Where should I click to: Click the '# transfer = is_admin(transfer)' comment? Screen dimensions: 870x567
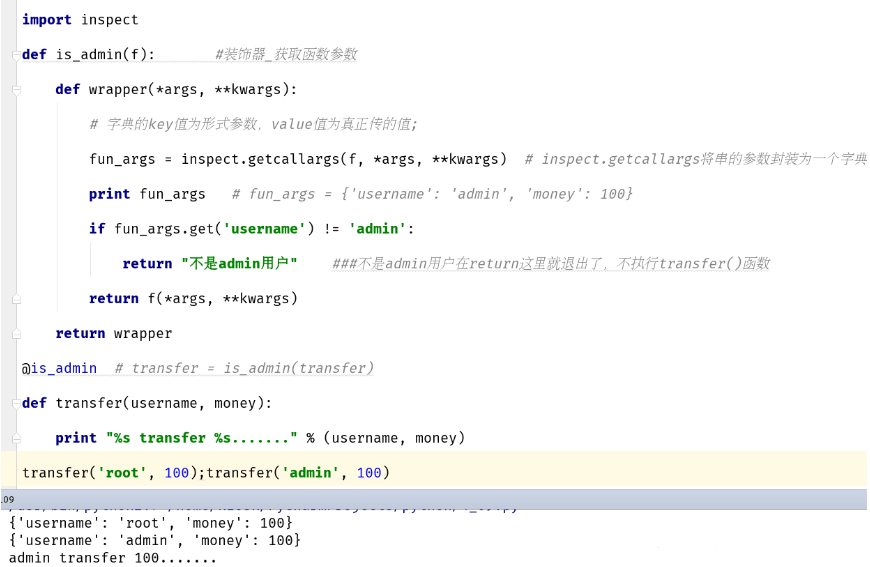click(x=244, y=368)
